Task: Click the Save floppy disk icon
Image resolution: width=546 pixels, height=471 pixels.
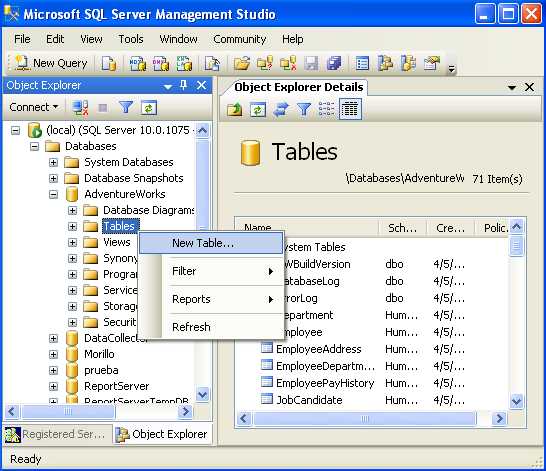Action: (311, 63)
